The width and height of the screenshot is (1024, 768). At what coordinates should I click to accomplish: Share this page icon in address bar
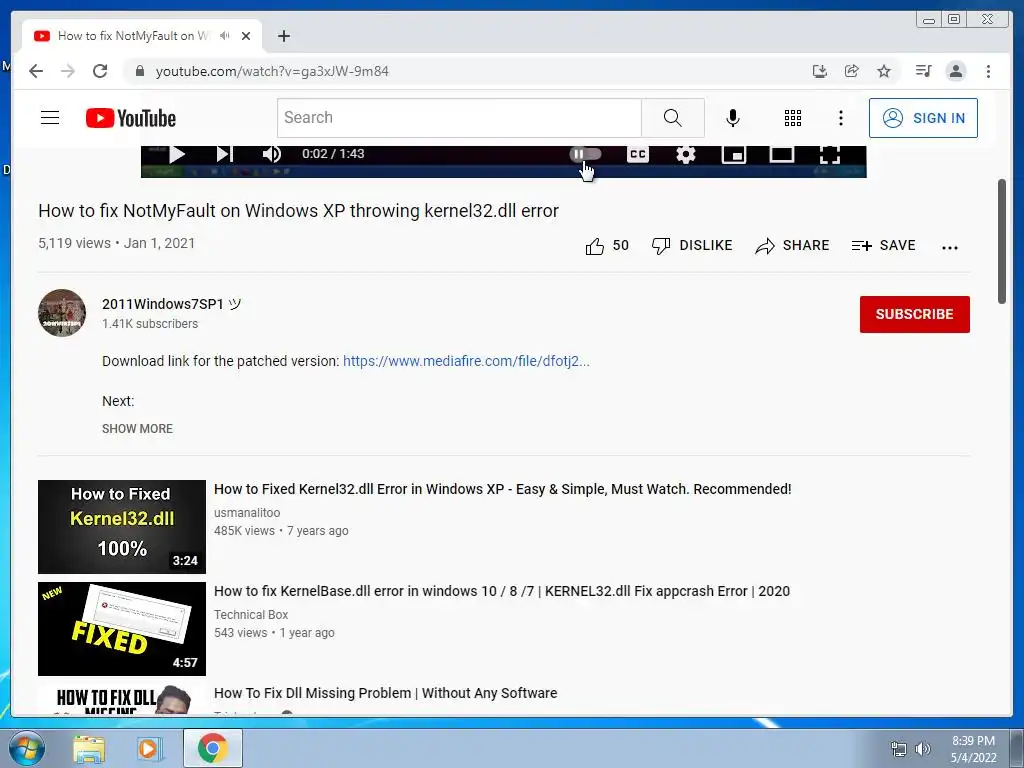(851, 71)
